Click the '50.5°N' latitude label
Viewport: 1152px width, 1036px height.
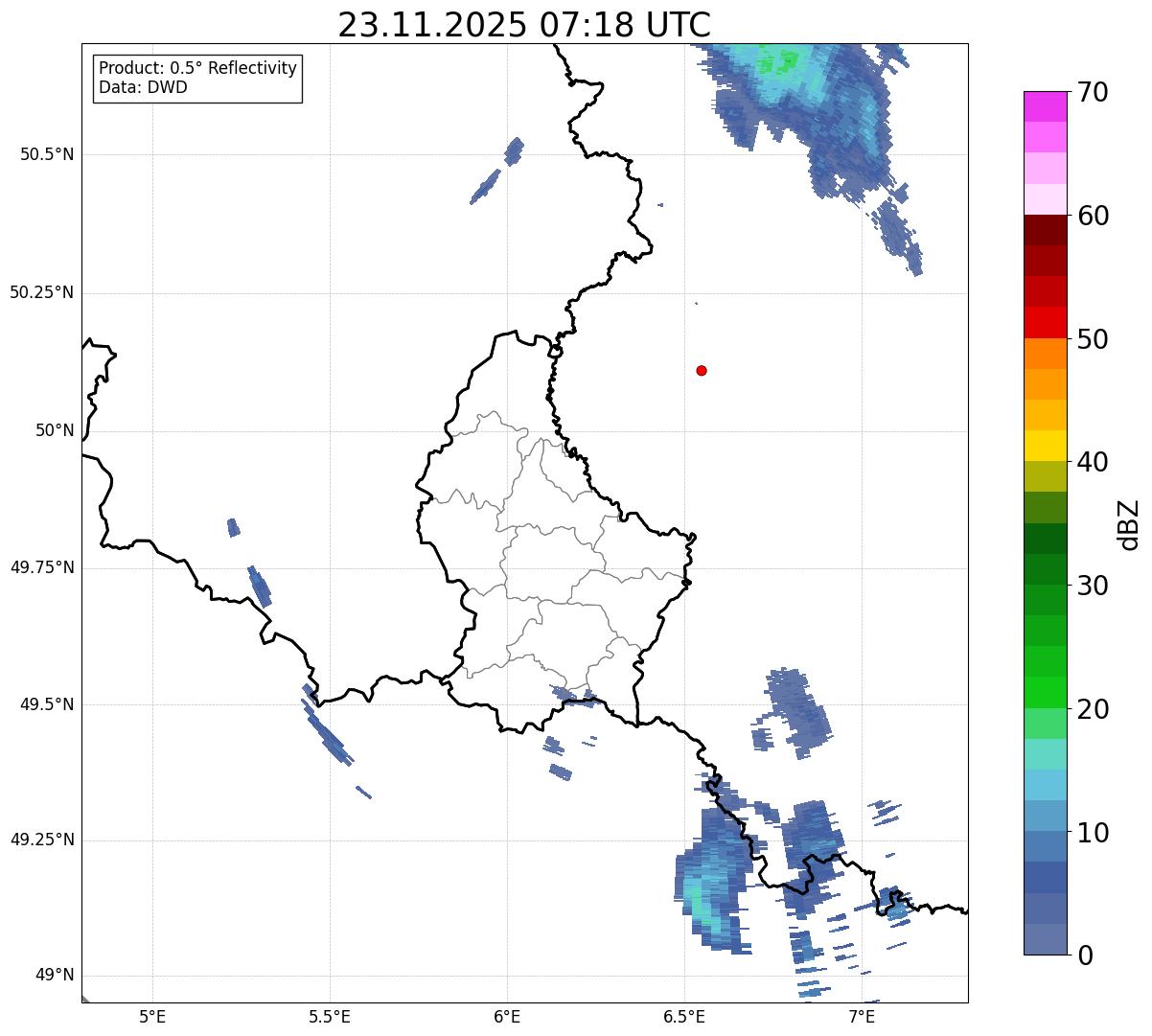47,155
